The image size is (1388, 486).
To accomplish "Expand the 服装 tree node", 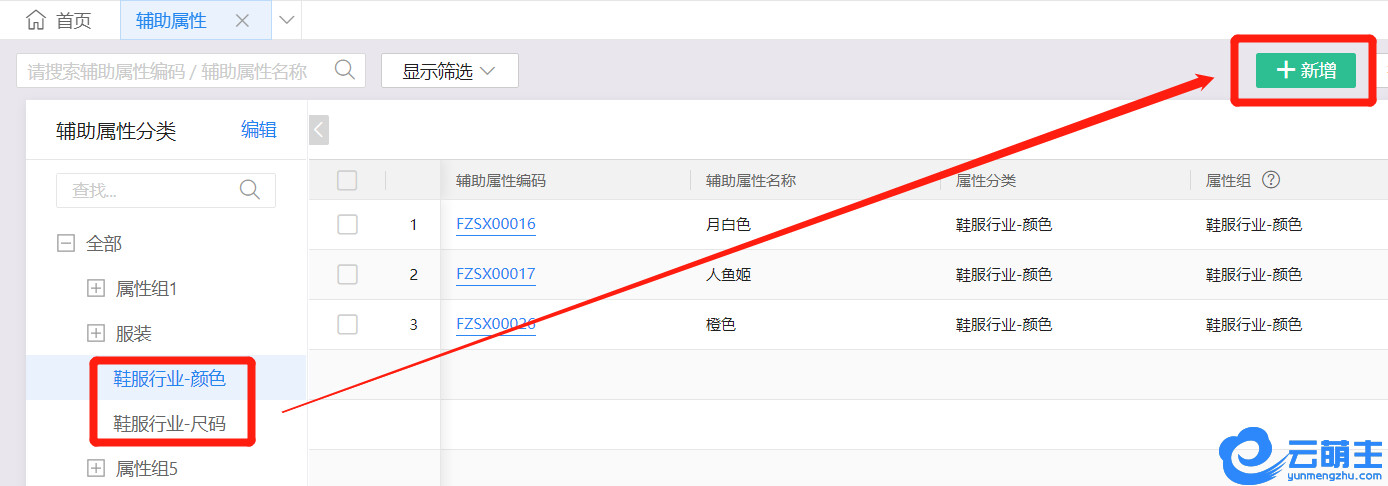I will point(96,333).
